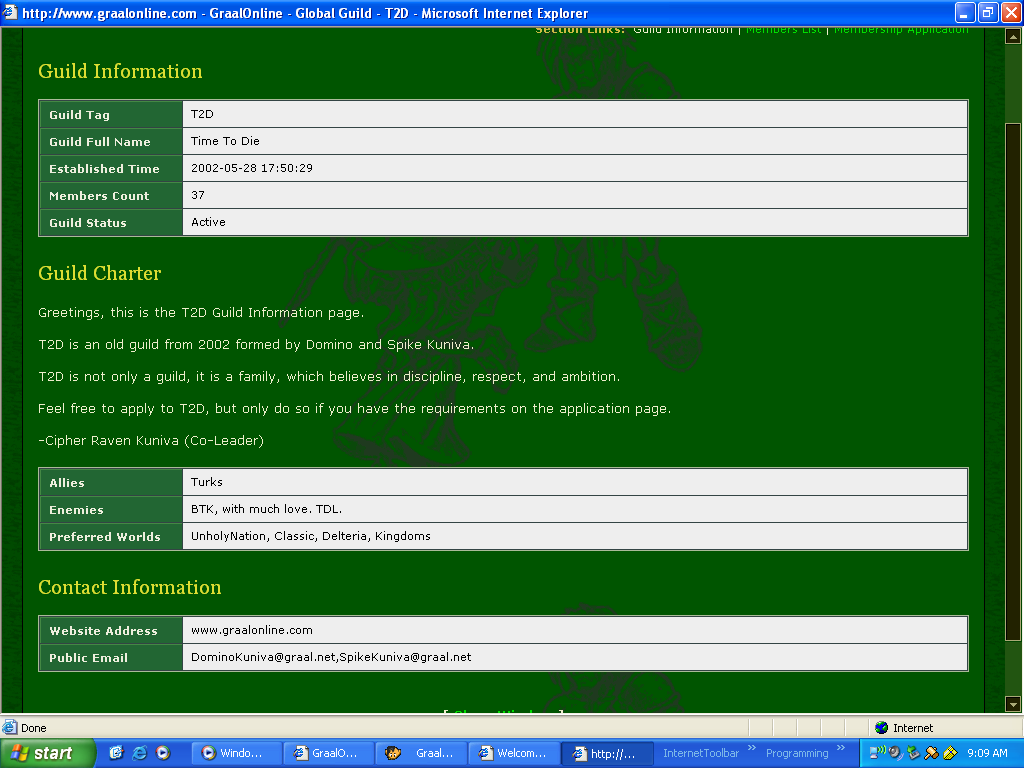The width and height of the screenshot is (1024, 768).
Task: Switch to the Welcom... taskbar window
Action: click(x=514, y=754)
